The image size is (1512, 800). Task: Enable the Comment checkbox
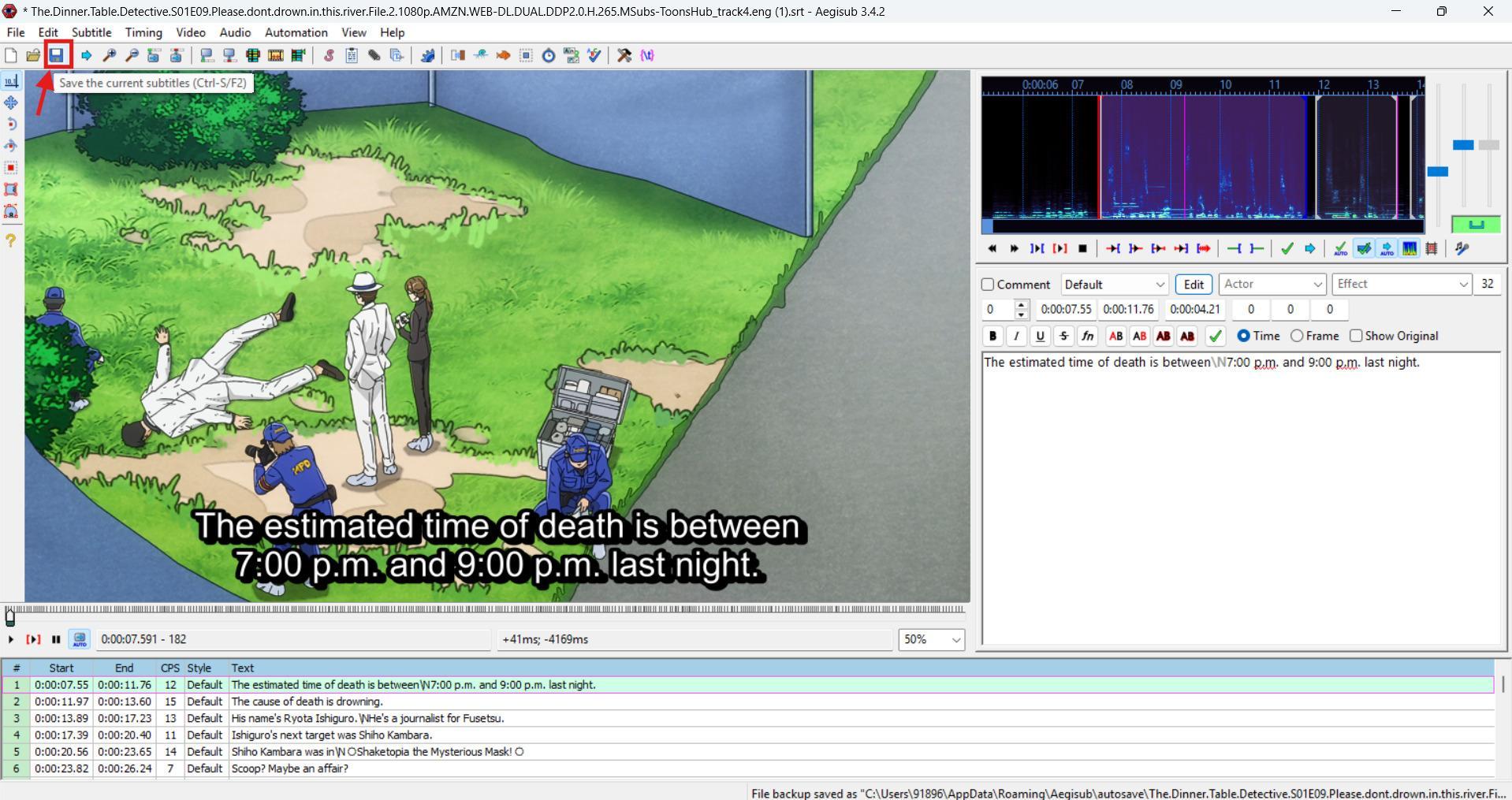[988, 285]
